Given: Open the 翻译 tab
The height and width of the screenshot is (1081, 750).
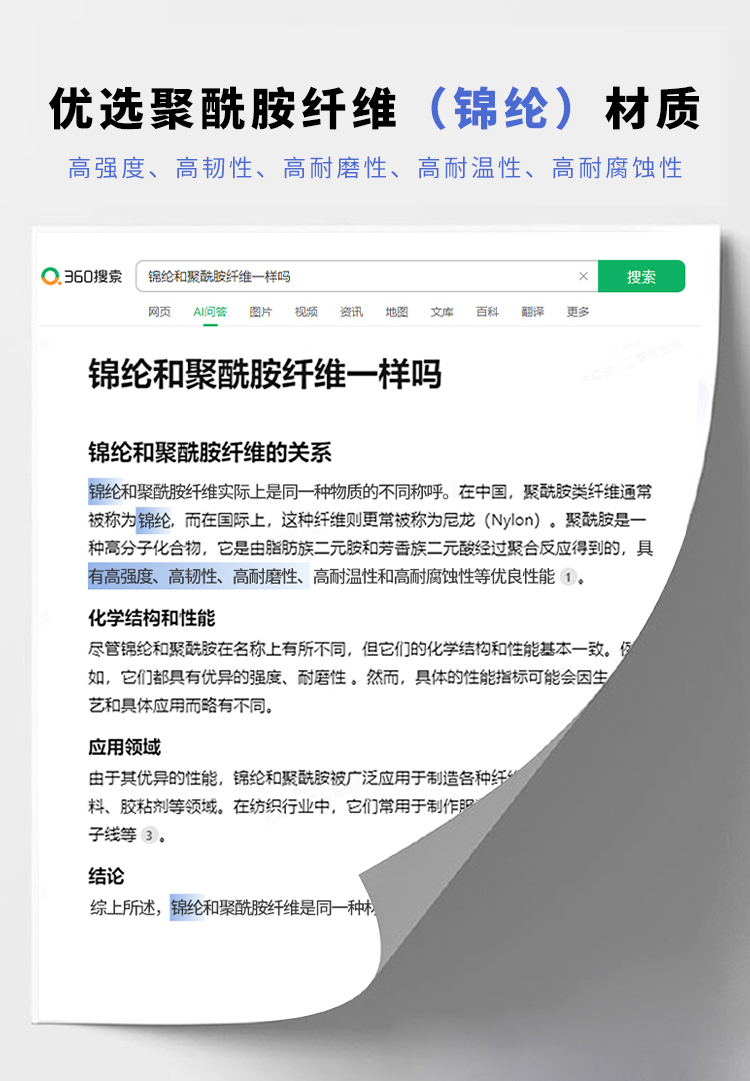Looking at the screenshot, I should coord(533,312).
